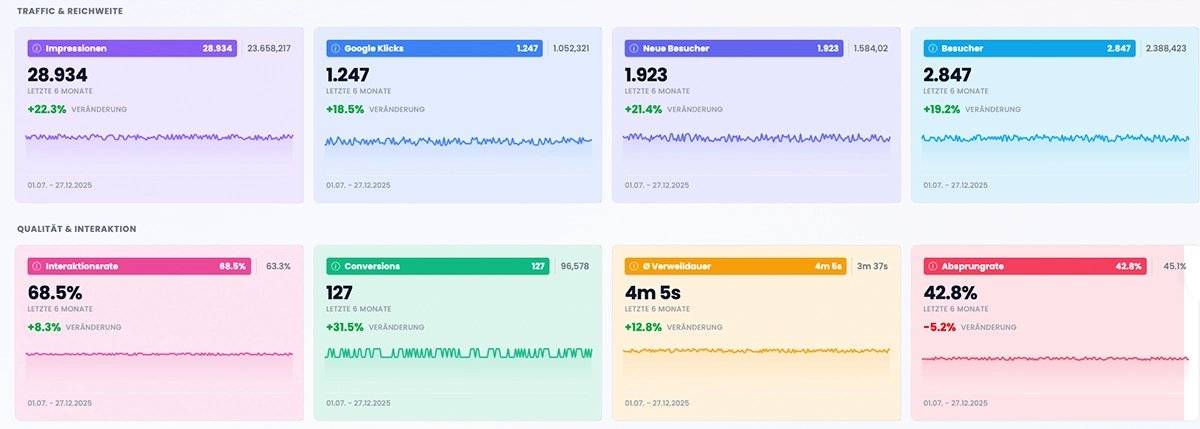This screenshot has height=429, width=1200.
Task: Click the +22.3% change value
Action: [x=46, y=109]
